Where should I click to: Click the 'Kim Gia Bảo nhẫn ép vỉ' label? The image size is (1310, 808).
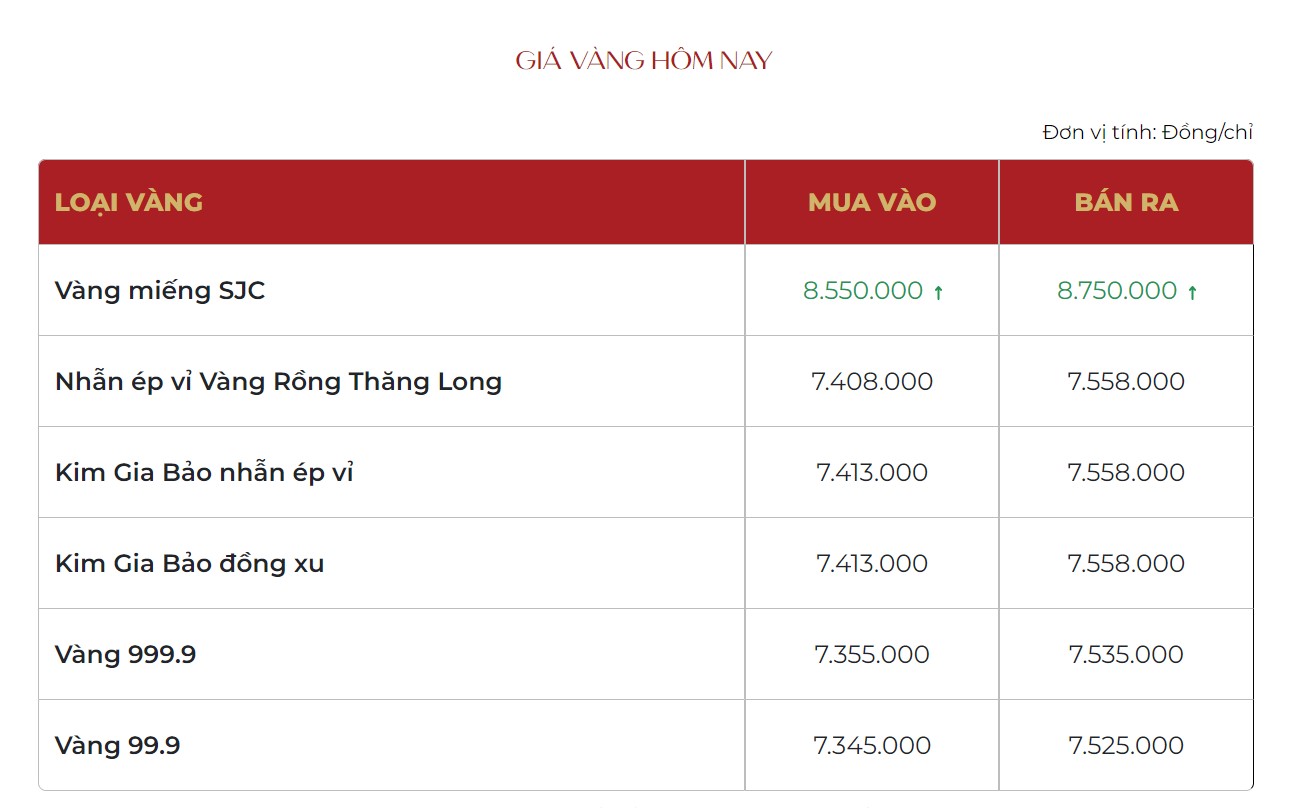click(x=204, y=472)
